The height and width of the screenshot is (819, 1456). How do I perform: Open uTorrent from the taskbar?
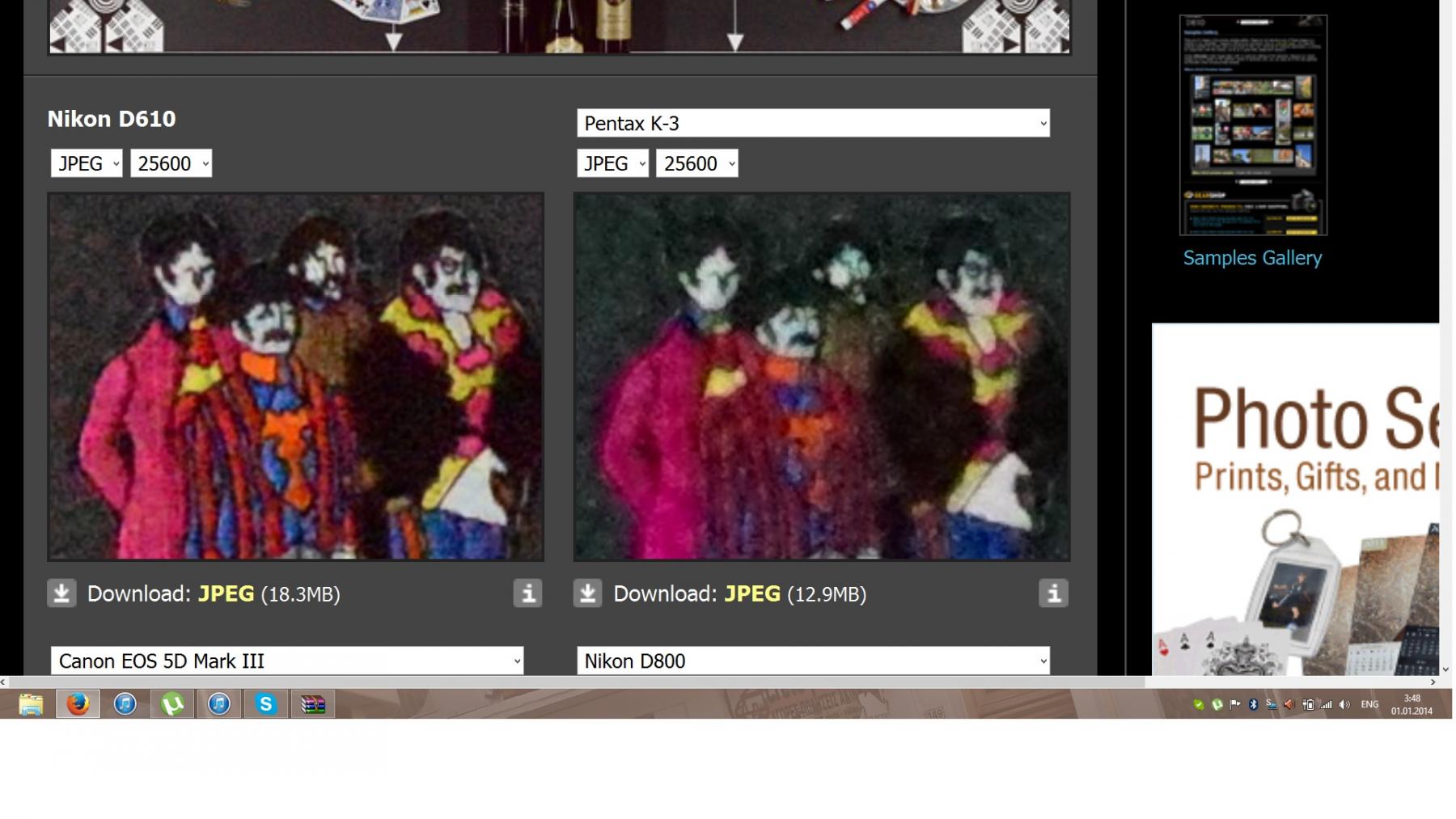pyautogui.click(x=171, y=704)
